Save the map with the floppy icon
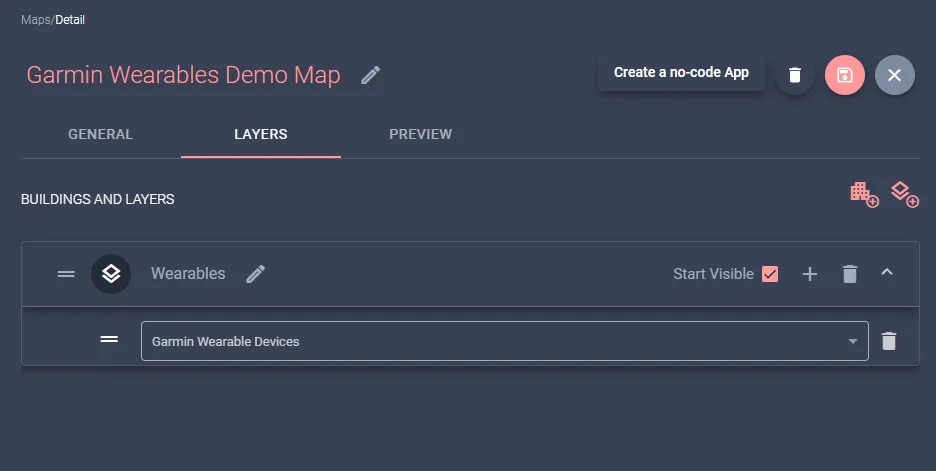Screen dimensions: 936x471 tap(845, 75)
